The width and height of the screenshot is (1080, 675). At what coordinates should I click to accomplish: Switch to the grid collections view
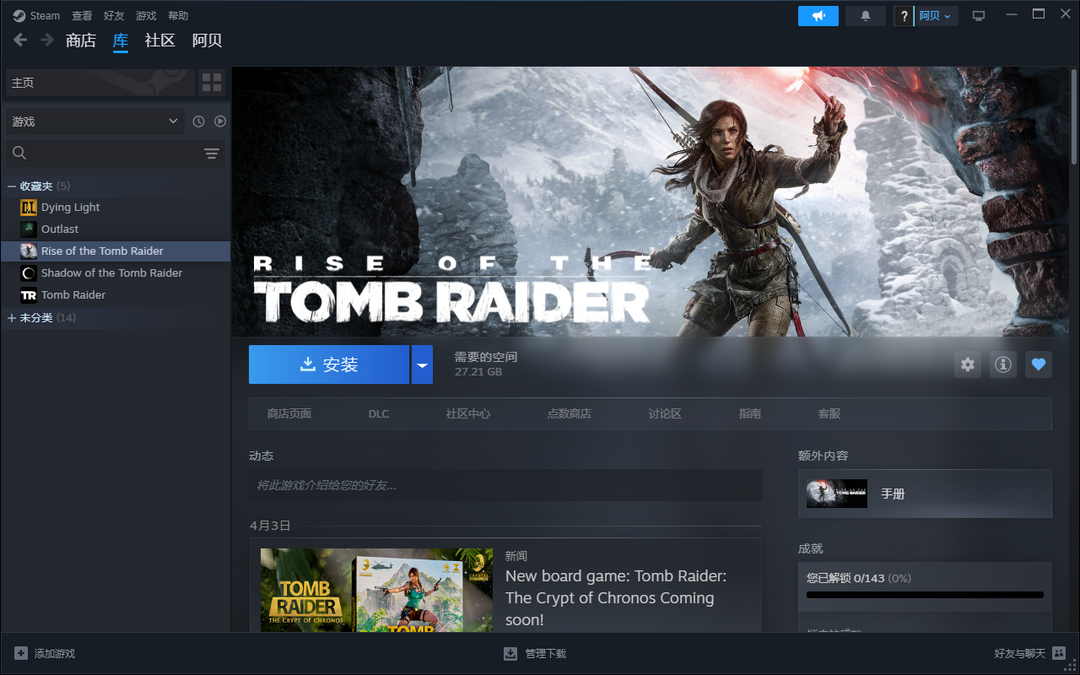point(212,83)
